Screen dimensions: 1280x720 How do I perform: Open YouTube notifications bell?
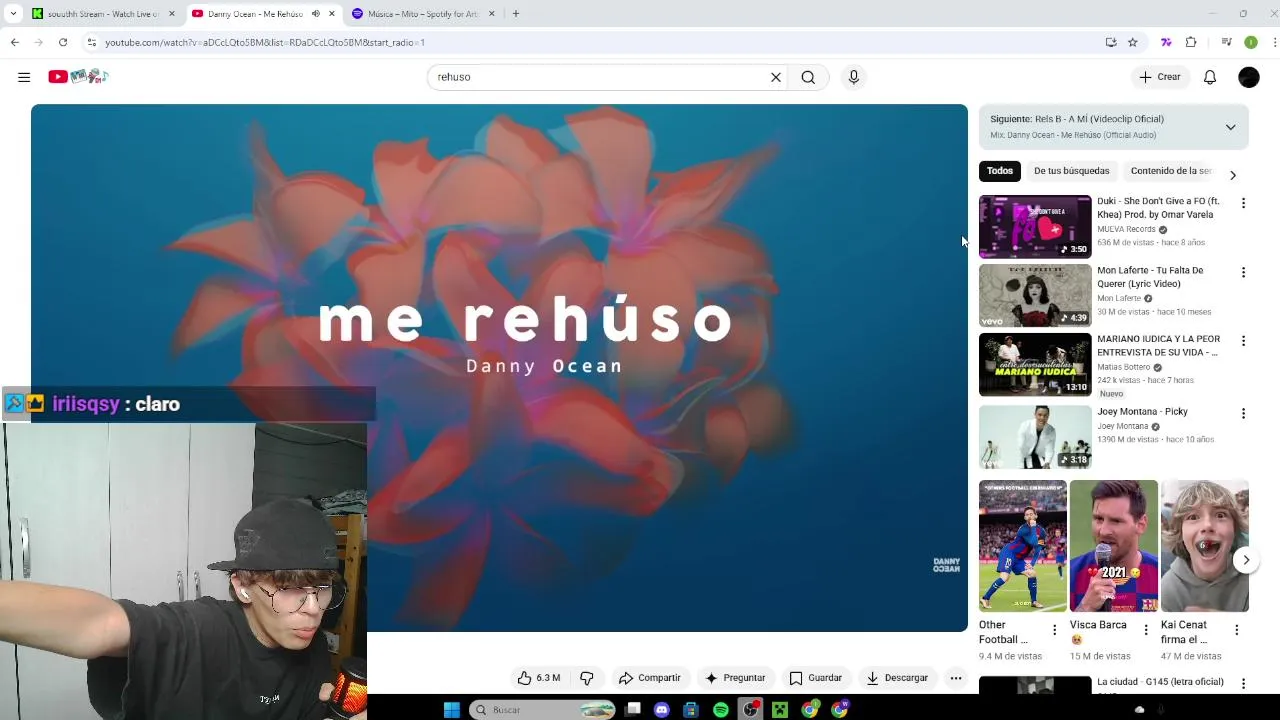(1210, 77)
